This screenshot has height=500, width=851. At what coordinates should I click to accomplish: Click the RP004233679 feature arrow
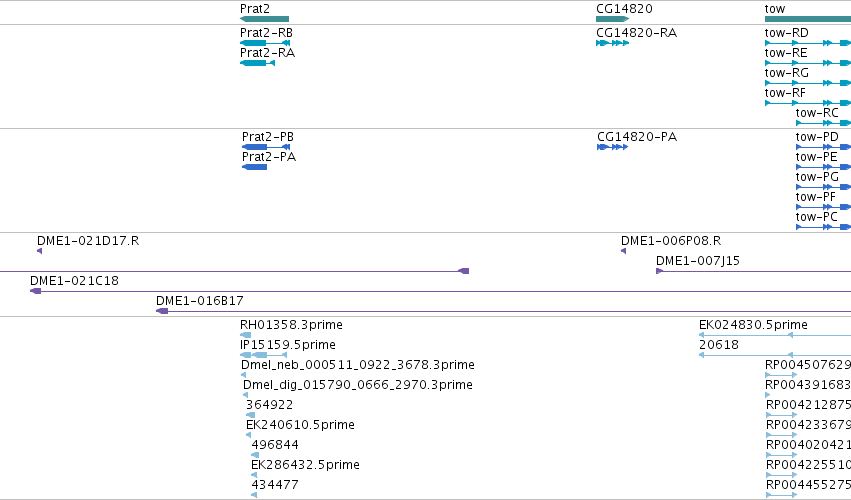click(x=781, y=435)
